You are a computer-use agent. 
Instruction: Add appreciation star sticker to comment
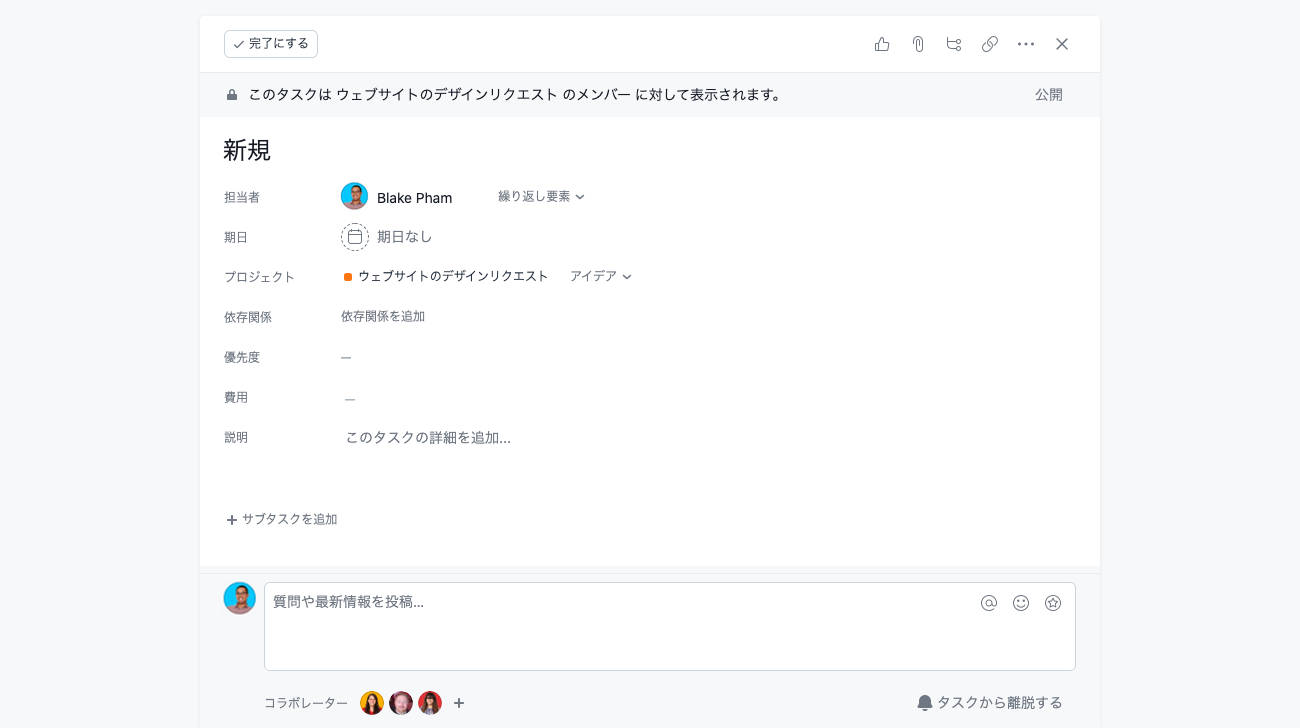coord(1053,603)
